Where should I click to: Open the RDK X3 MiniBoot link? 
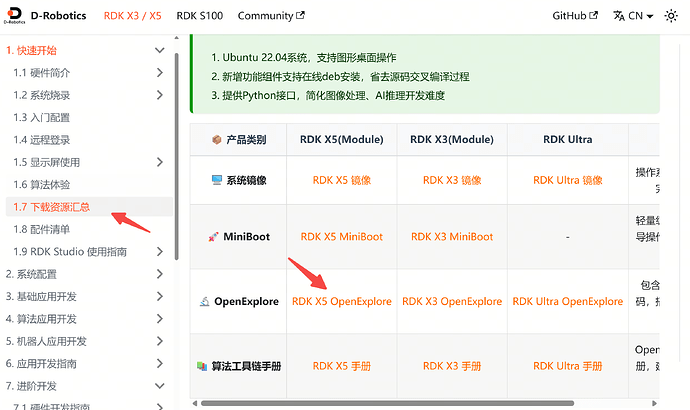pyautogui.click(x=452, y=237)
